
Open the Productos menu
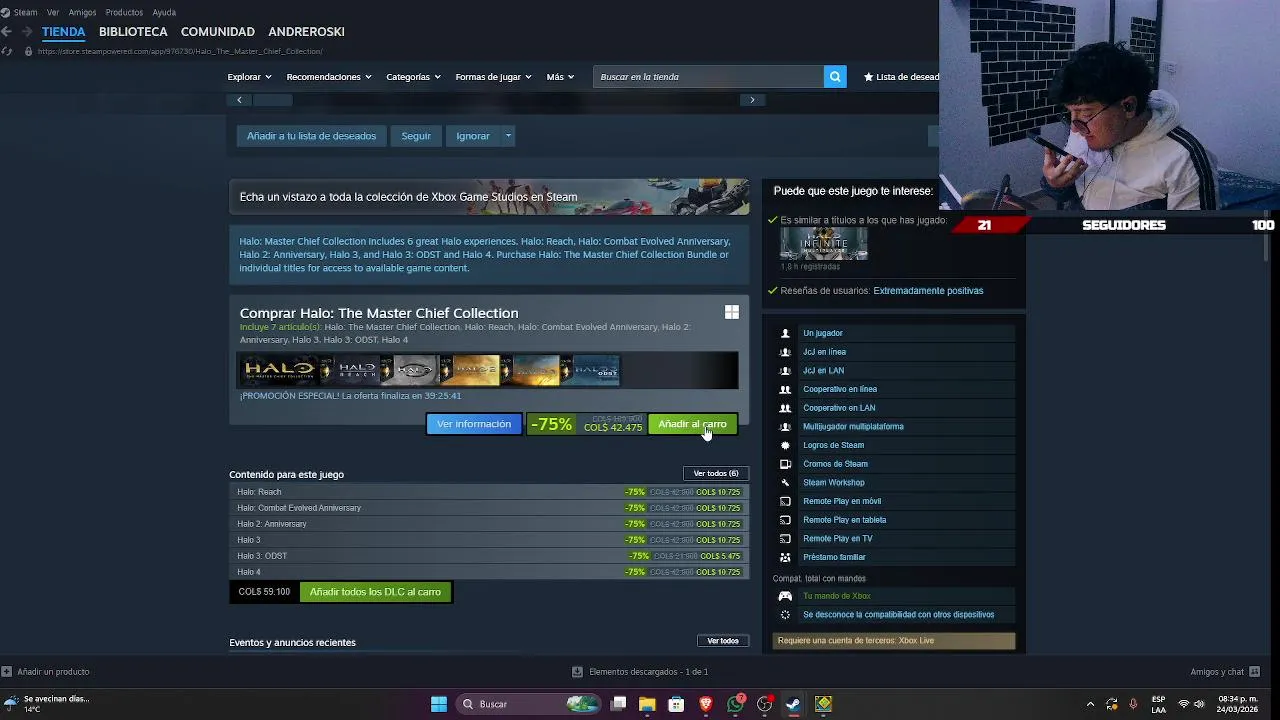124,12
